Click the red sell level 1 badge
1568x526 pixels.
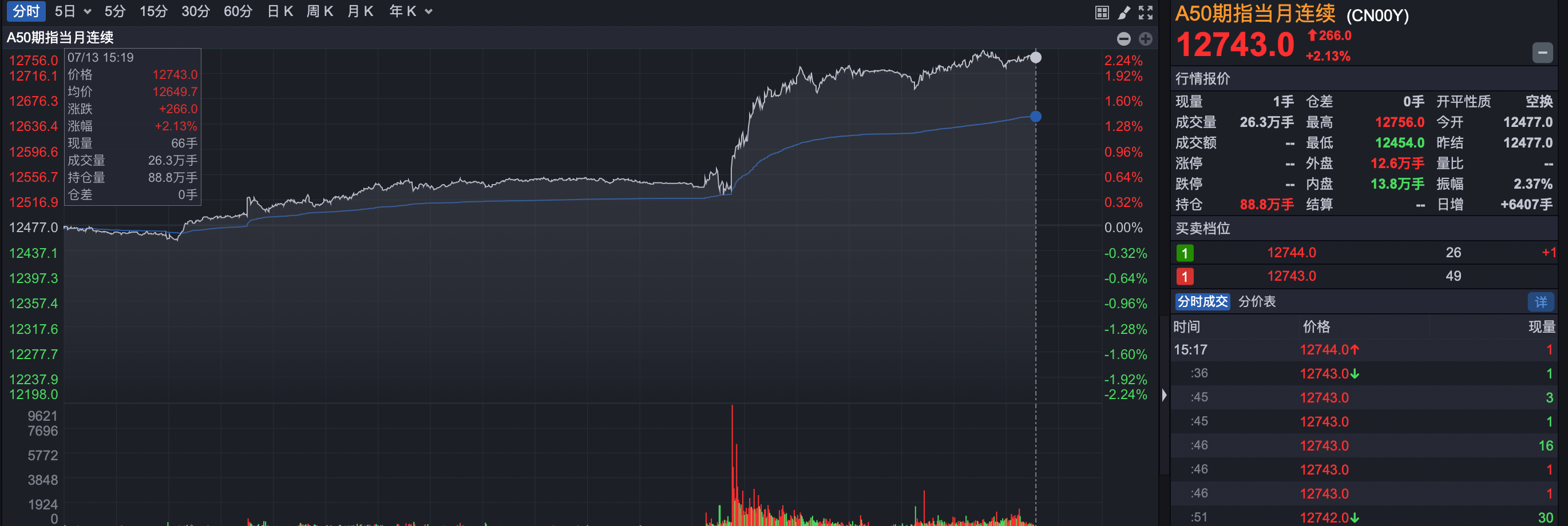(x=1185, y=277)
